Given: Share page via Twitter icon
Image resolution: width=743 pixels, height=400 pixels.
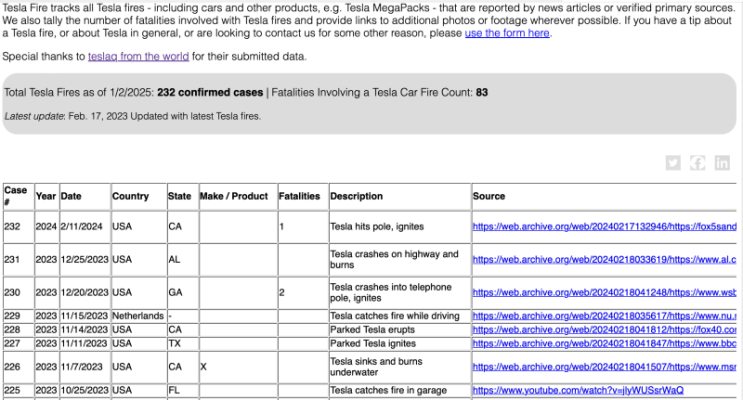Looking at the screenshot, I should (673, 163).
